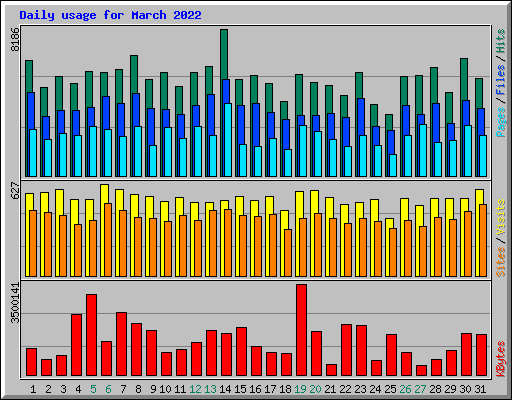This screenshot has width=512, height=400.
Task: Click day 26 label on the axis
Action: [x=405, y=389]
